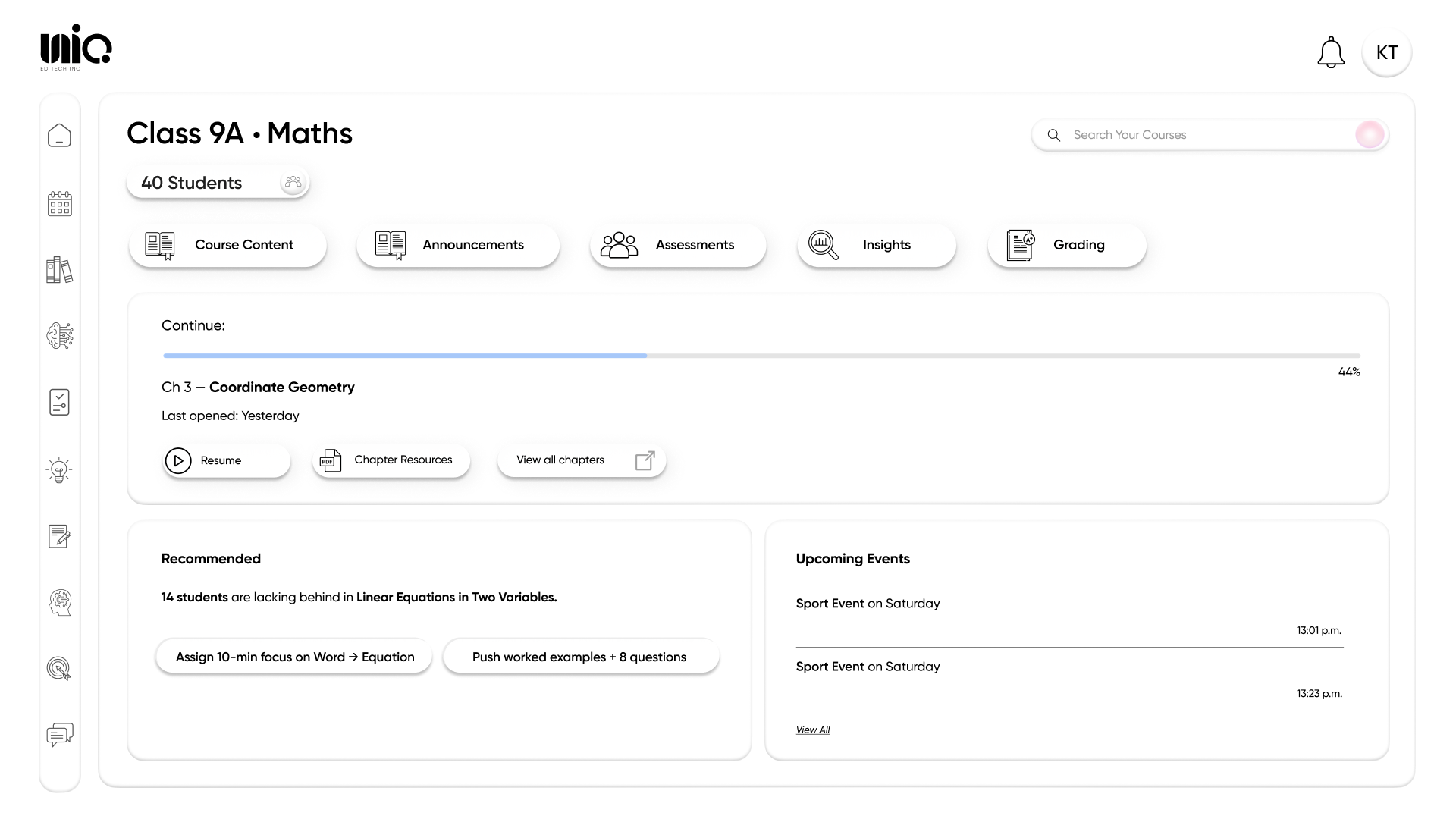Switch to the Insights tab

coord(876,245)
